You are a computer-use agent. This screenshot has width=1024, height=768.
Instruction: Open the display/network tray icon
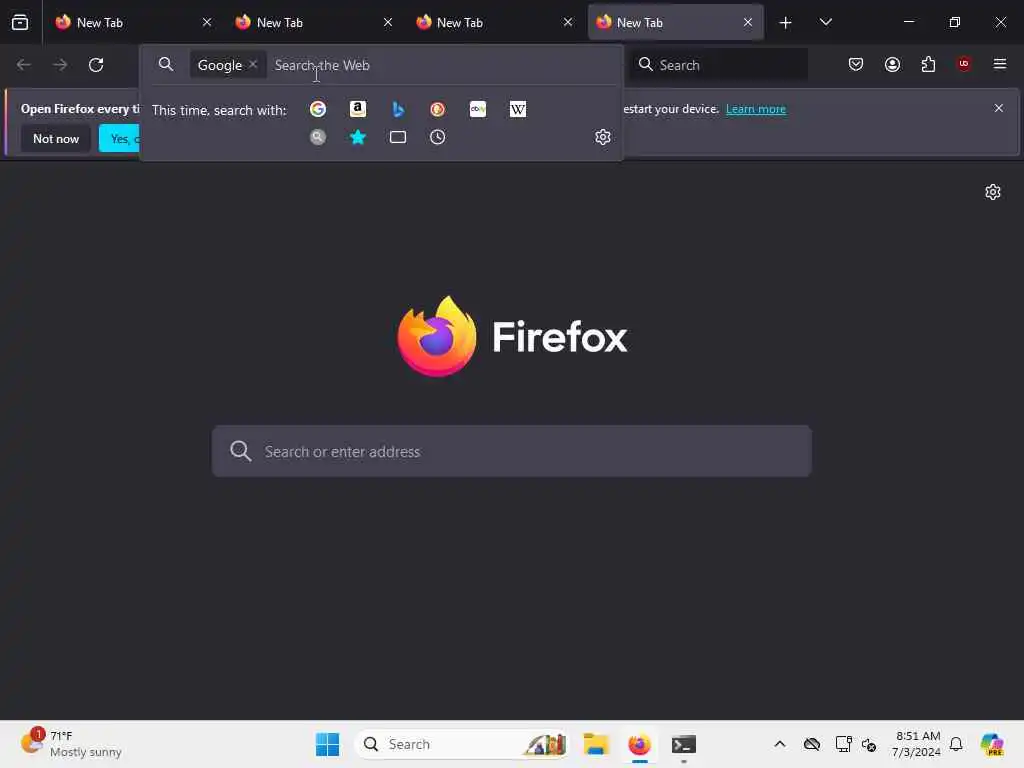[843, 744]
